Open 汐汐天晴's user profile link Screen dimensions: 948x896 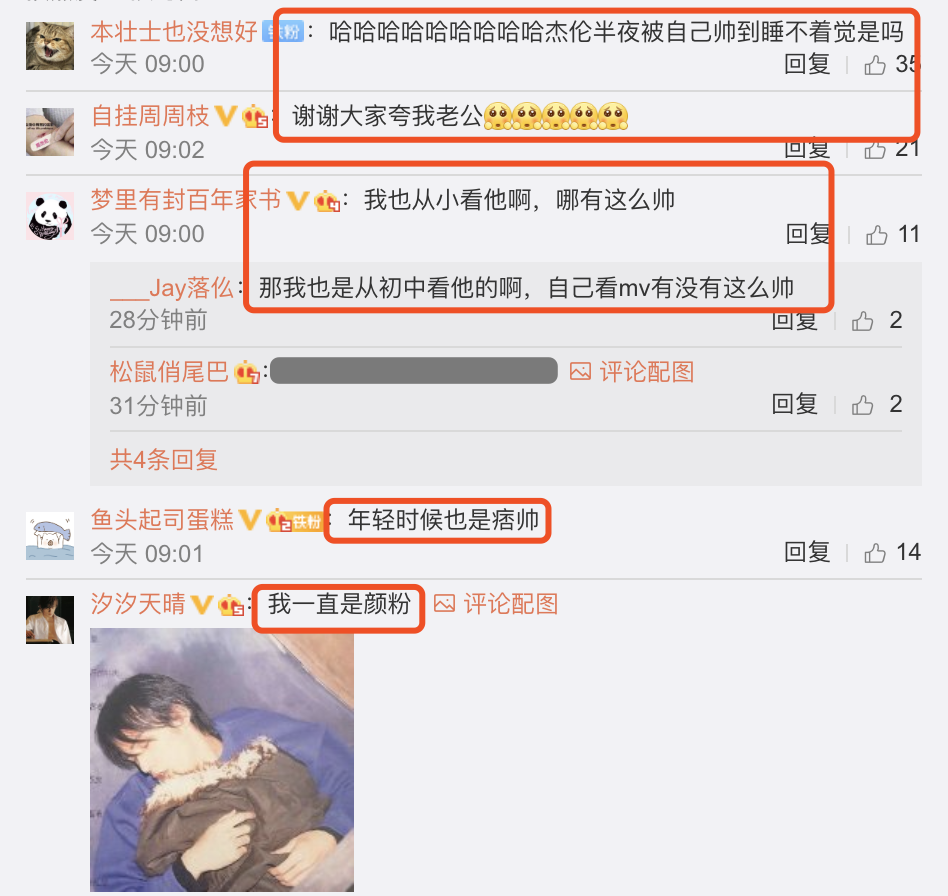tap(138, 603)
